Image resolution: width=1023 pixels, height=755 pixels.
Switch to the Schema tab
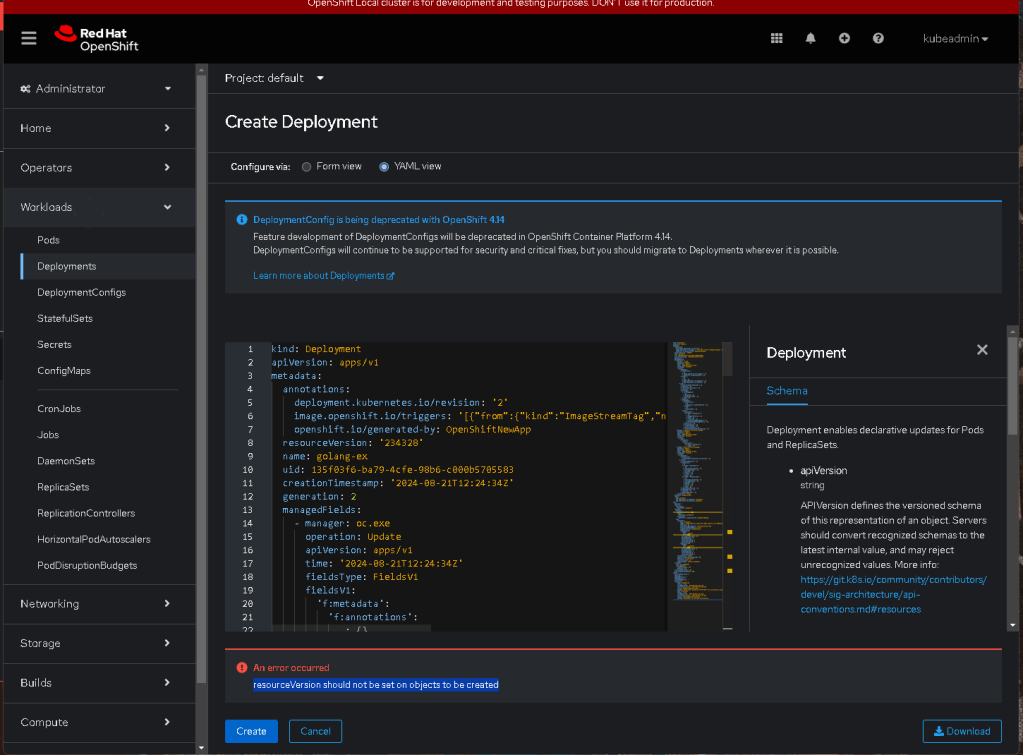(x=787, y=391)
